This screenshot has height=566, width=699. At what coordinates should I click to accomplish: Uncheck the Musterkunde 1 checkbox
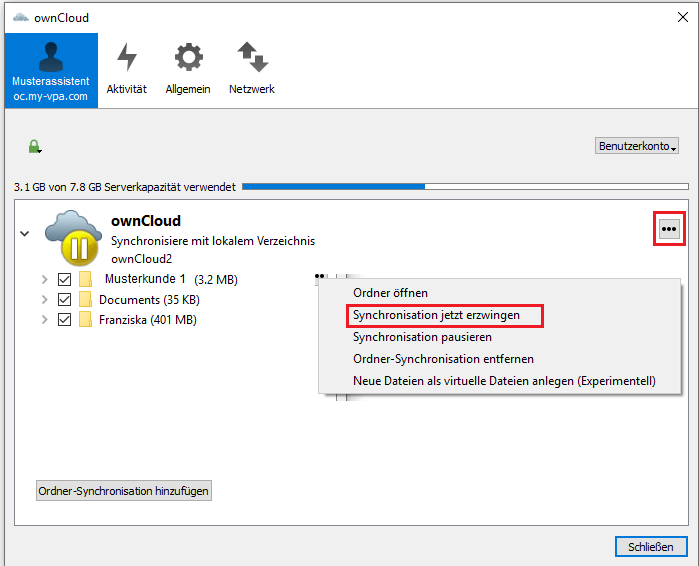pyautogui.click(x=64, y=279)
